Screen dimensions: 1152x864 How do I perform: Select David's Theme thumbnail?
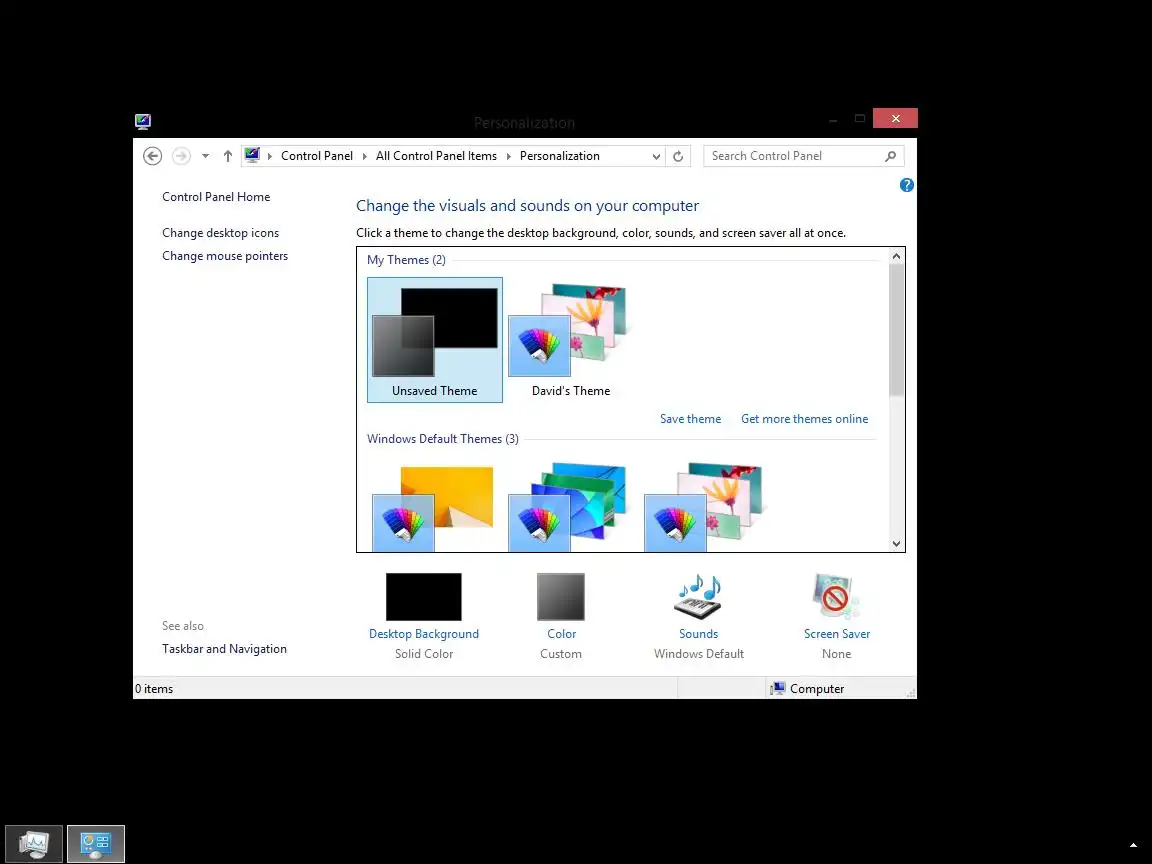(x=571, y=339)
